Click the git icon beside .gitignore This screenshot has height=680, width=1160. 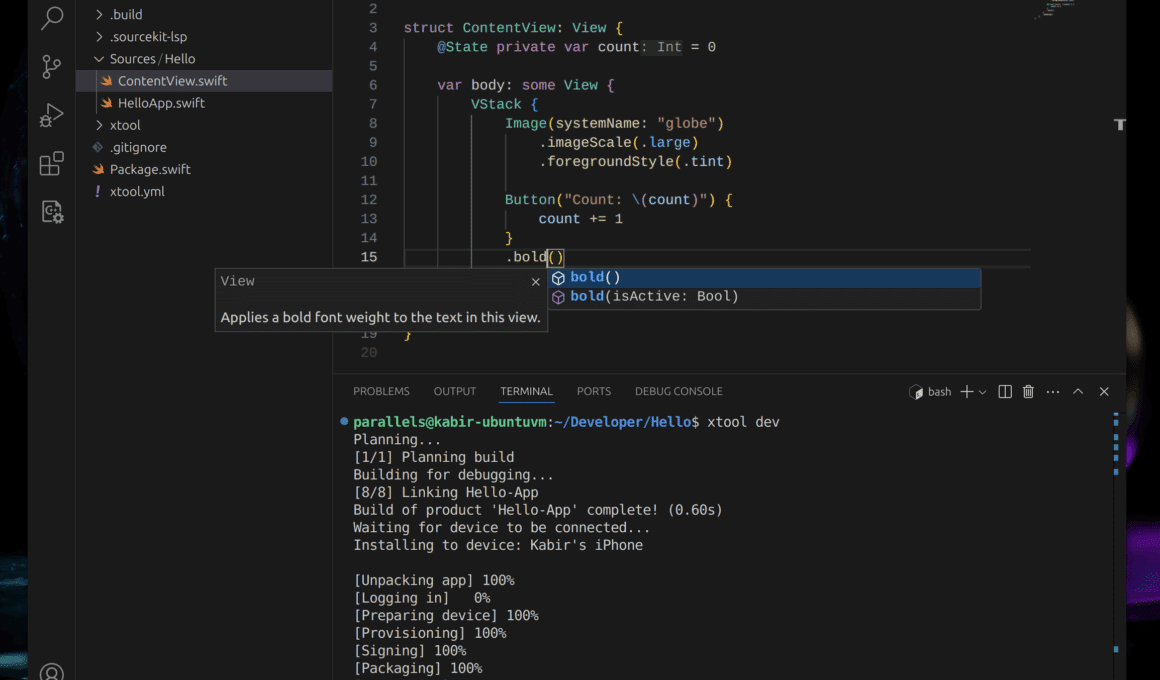(x=98, y=147)
